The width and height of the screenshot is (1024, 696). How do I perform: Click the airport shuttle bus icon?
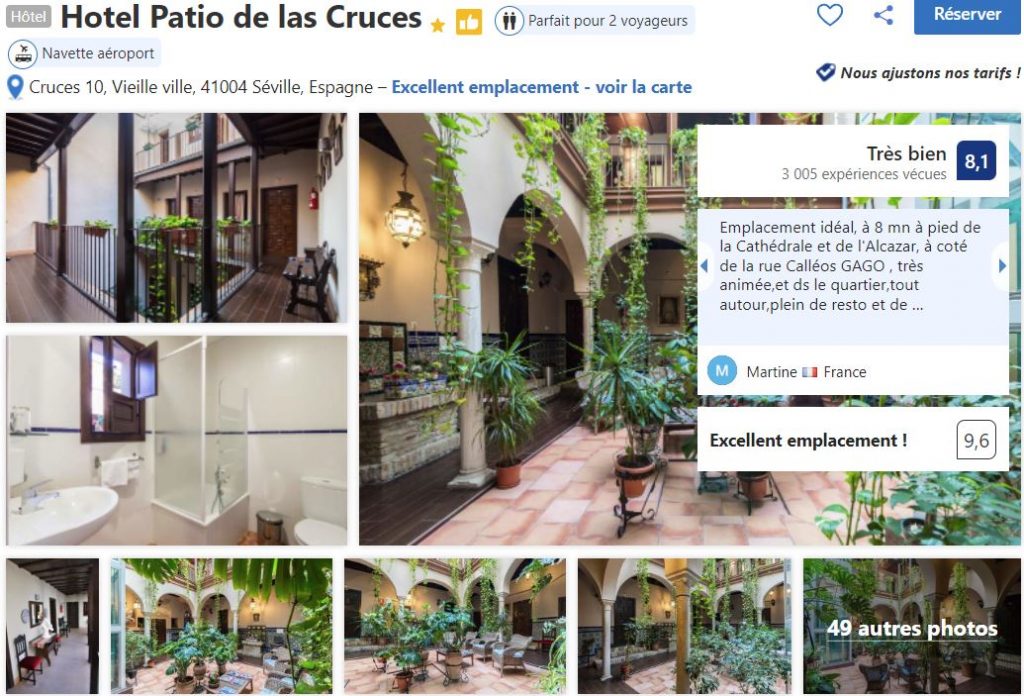tap(23, 54)
